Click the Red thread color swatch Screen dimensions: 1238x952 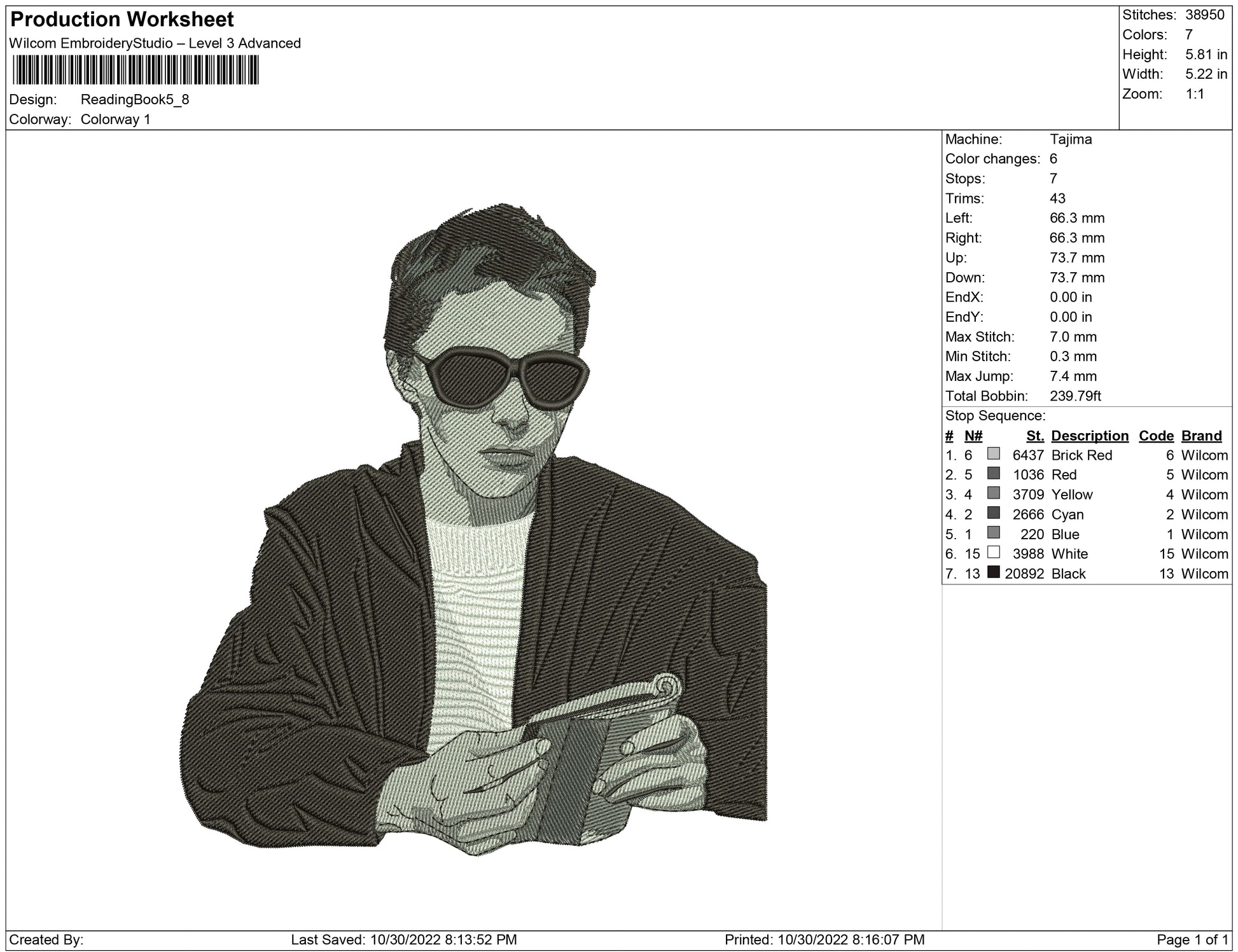coord(993,474)
